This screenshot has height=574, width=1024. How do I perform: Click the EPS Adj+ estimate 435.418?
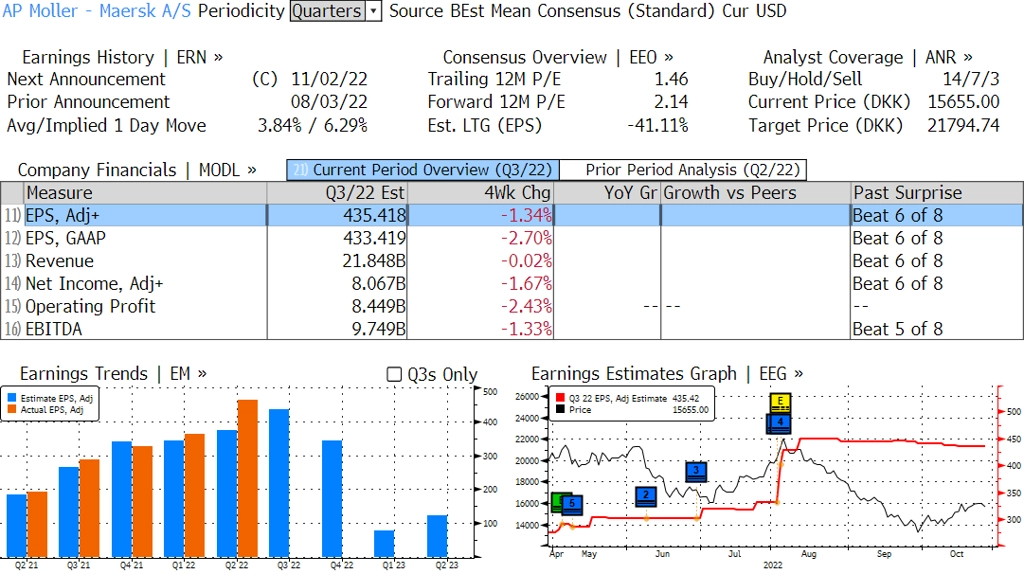[374, 215]
